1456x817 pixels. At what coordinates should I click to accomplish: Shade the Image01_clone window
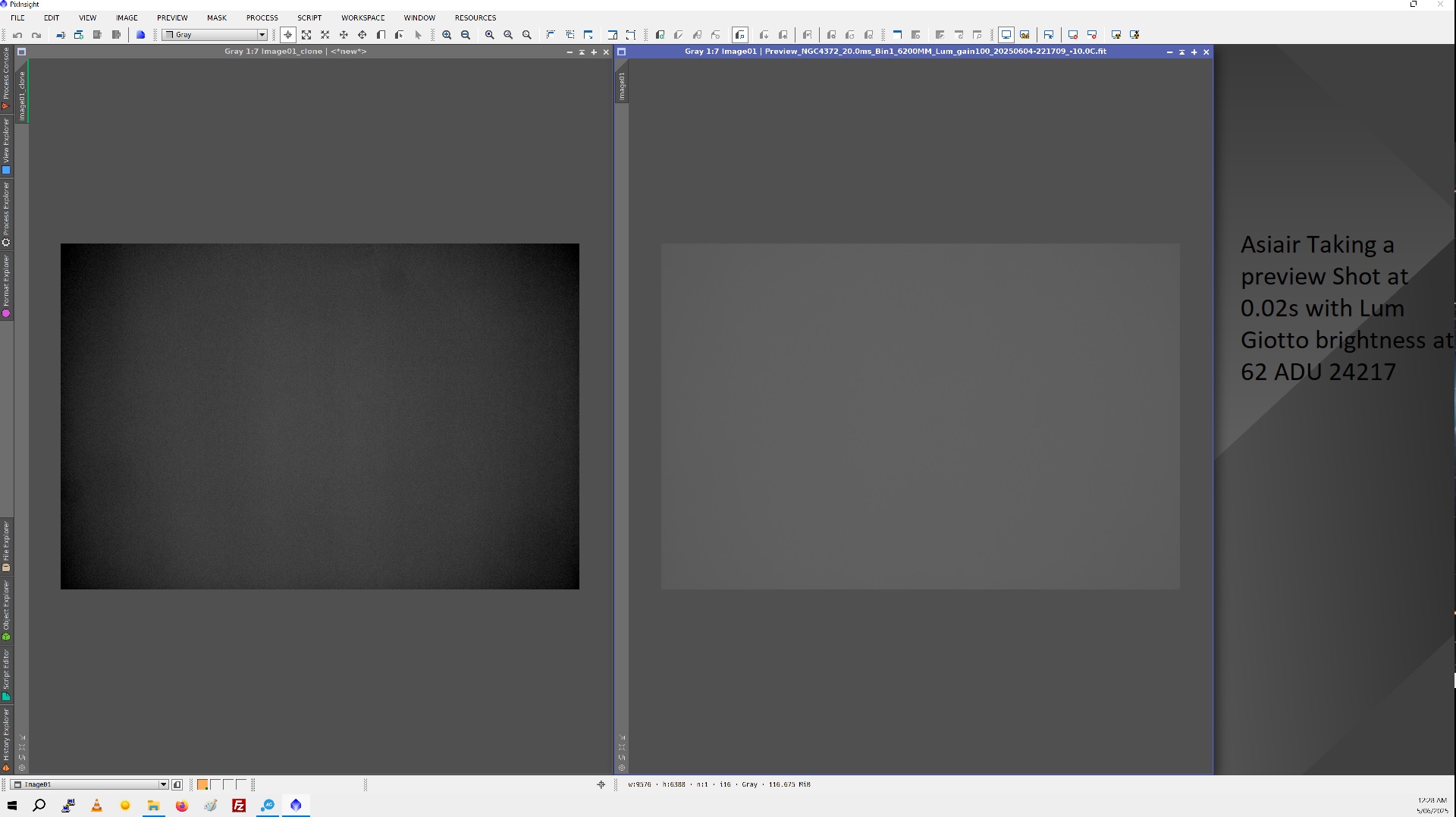point(582,52)
